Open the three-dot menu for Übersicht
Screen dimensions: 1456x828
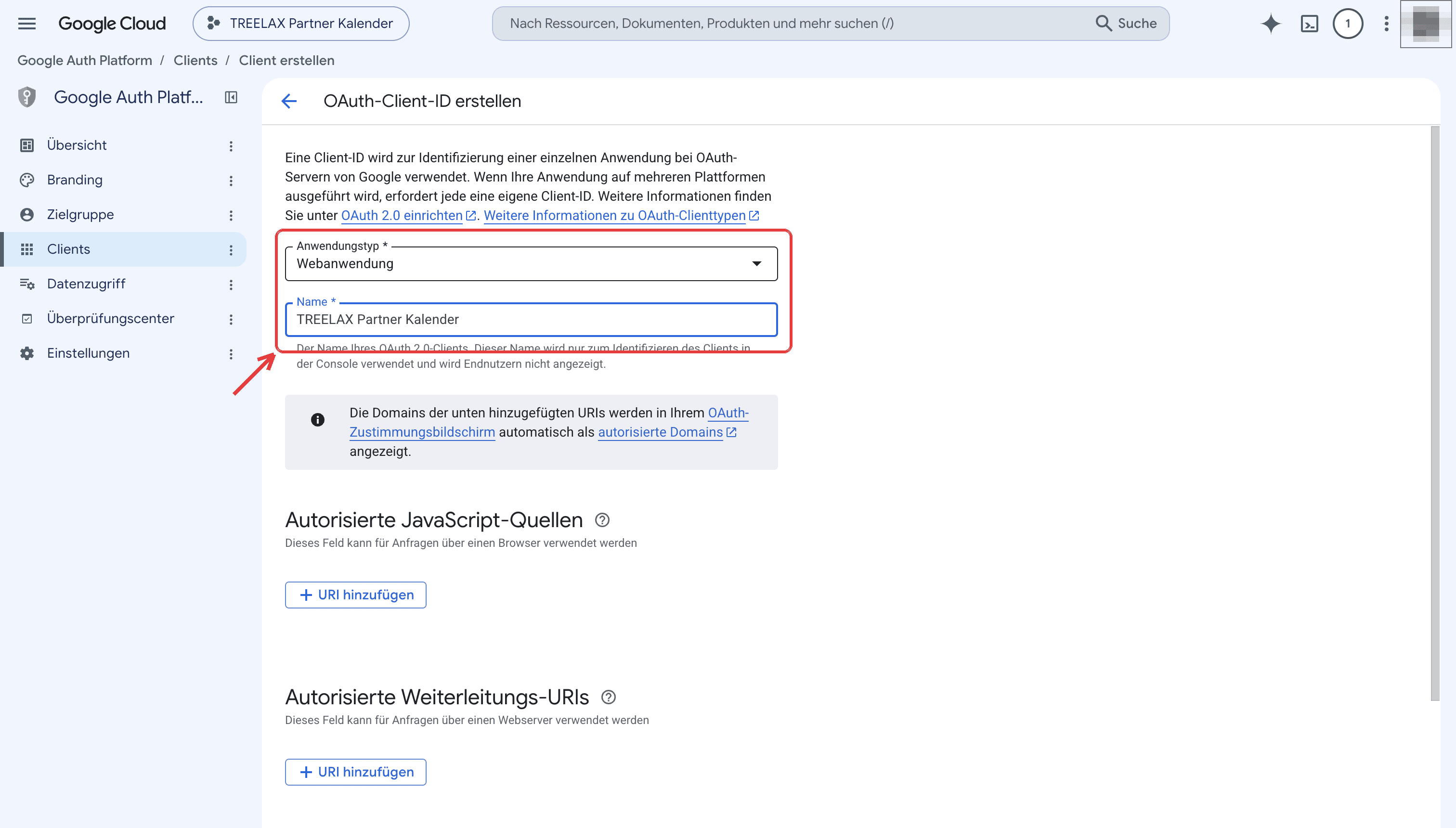[231, 146]
